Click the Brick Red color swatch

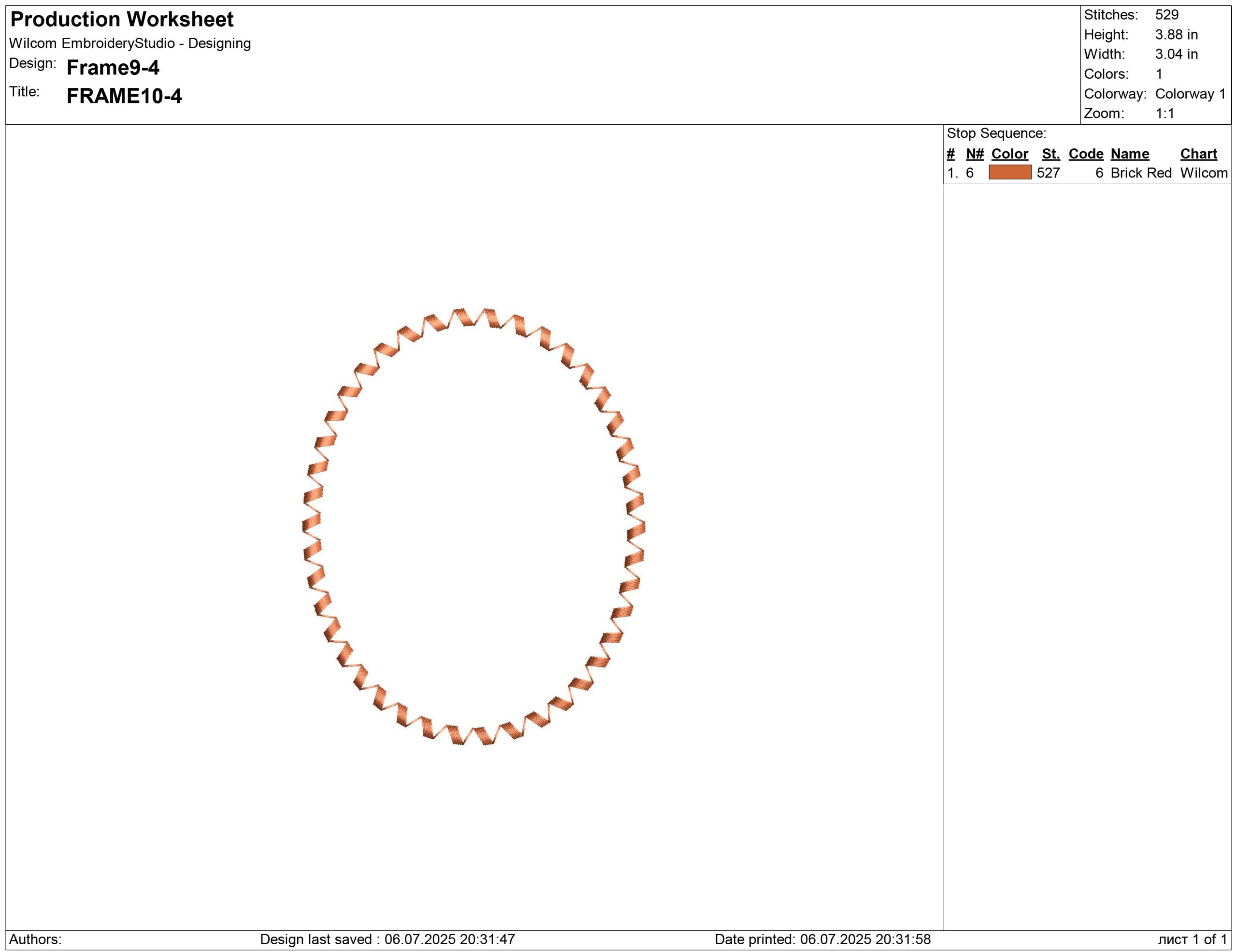[1010, 172]
